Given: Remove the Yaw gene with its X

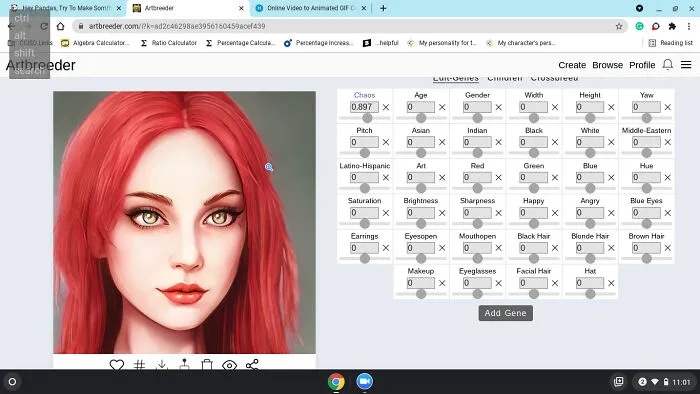Looking at the screenshot, I should (x=667, y=107).
